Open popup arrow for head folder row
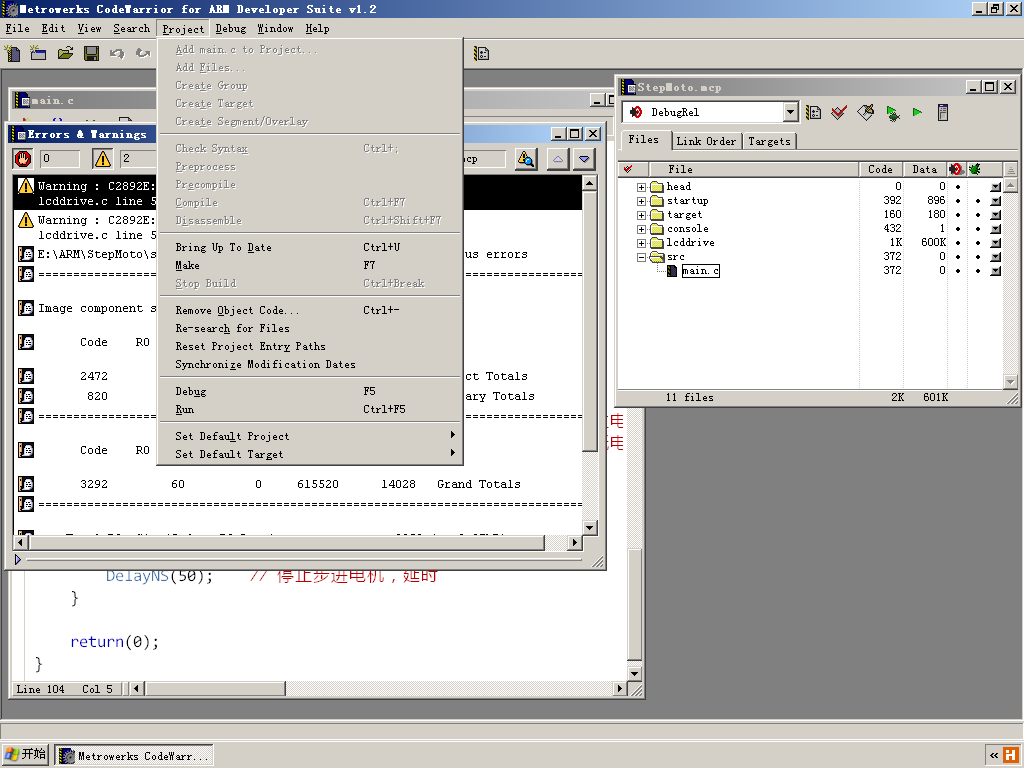This screenshot has height=768, width=1024. click(995, 187)
